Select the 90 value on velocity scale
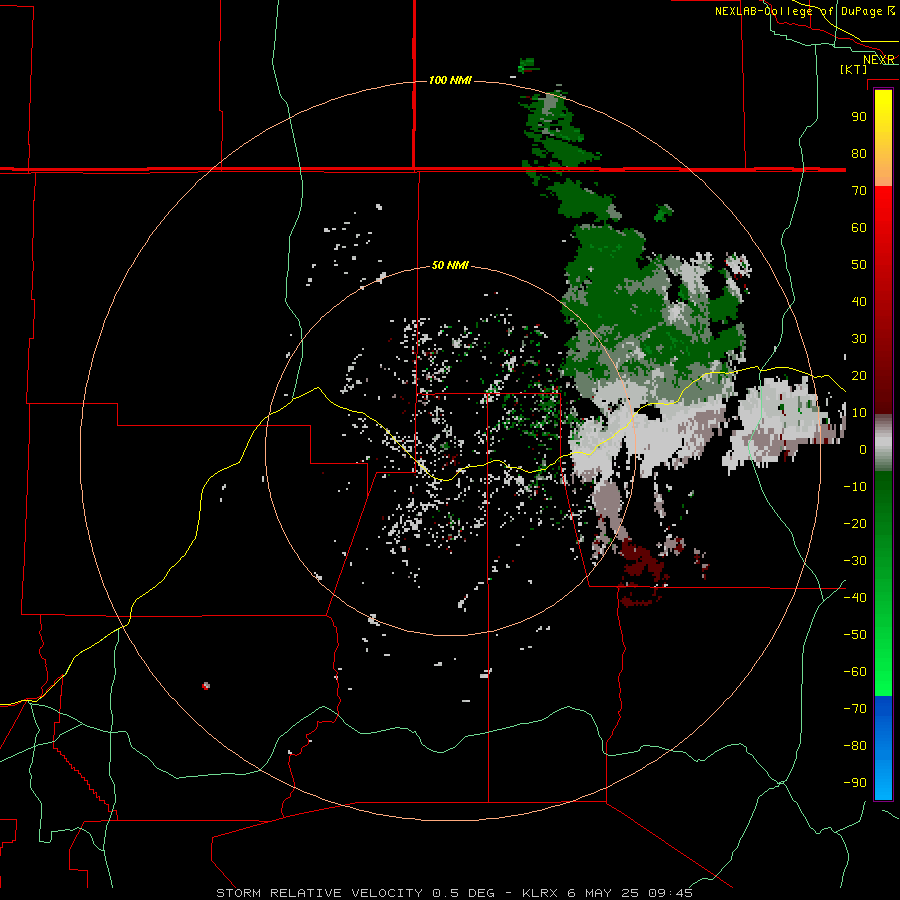The height and width of the screenshot is (900, 900). click(859, 117)
